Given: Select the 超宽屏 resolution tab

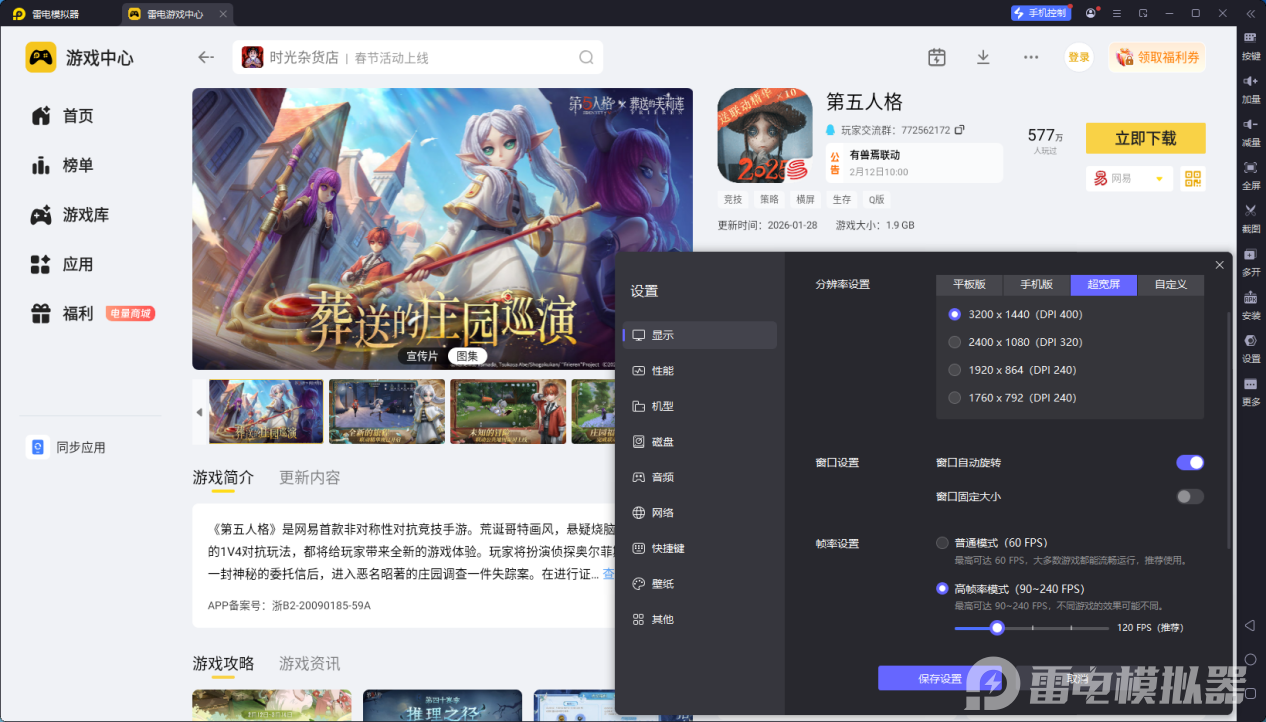Looking at the screenshot, I should pos(1104,284).
